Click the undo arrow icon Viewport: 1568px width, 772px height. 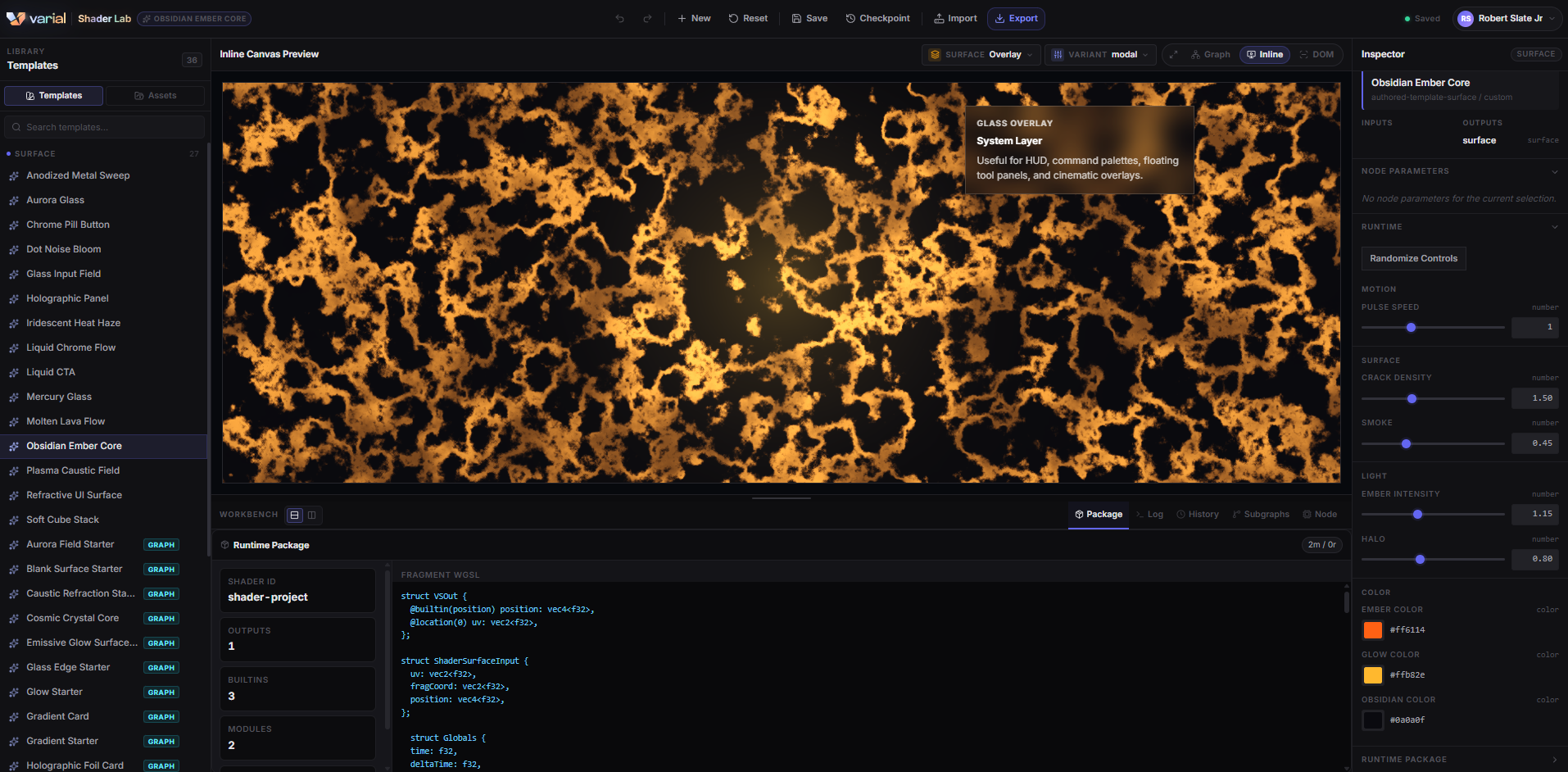click(x=620, y=19)
